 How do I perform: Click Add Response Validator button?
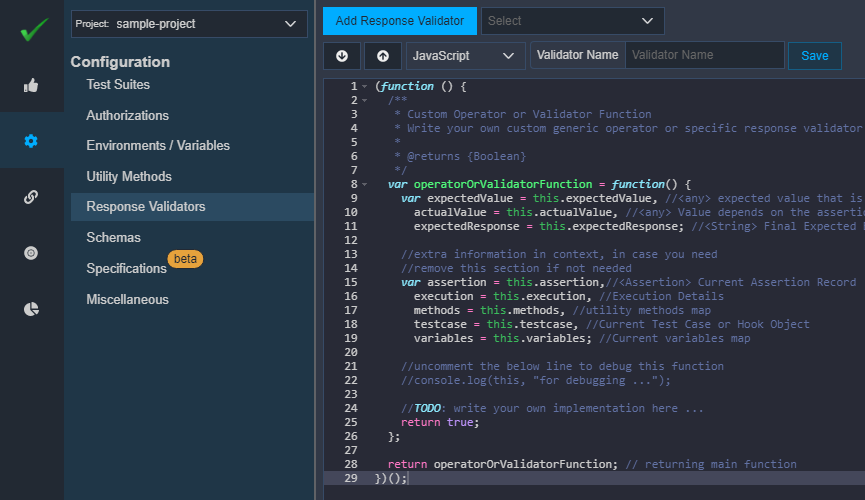point(399,21)
